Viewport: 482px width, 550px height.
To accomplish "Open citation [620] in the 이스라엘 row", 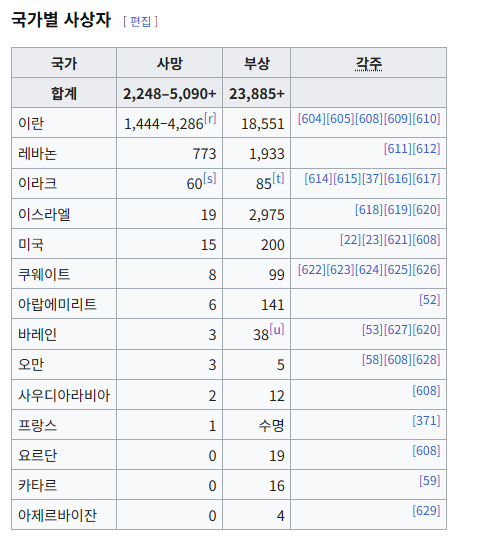I will [426, 209].
